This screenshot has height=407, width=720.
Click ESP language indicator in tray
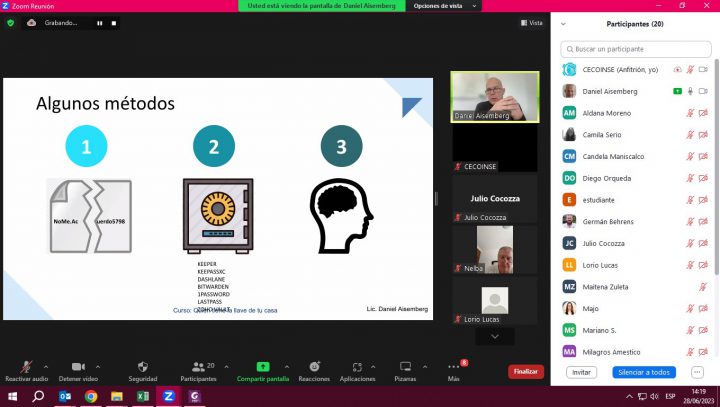coord(670,396)
